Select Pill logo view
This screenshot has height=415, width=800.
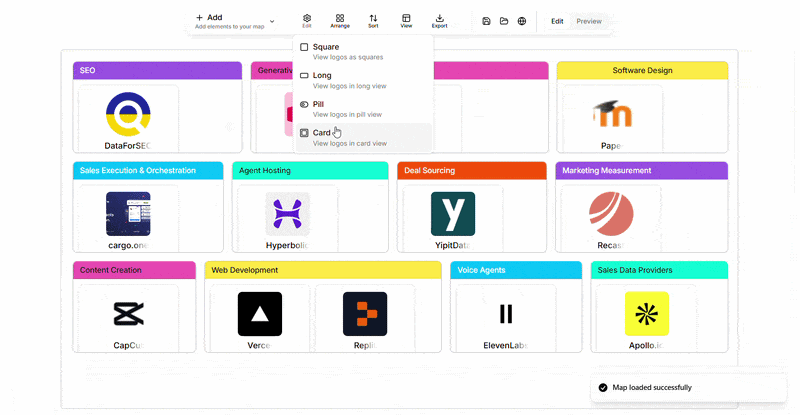363,109
